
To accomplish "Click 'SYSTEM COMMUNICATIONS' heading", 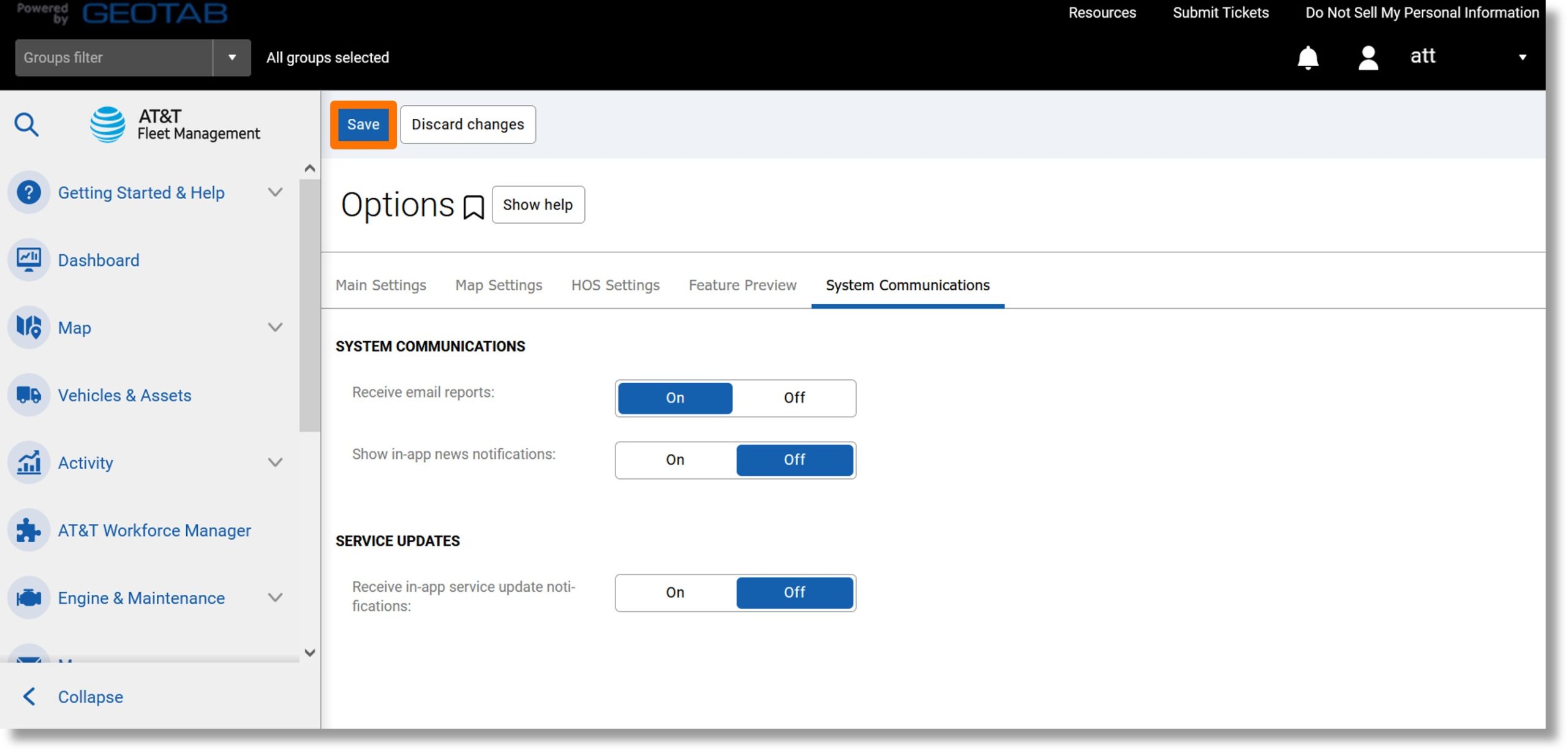I will tap(430, 347).
